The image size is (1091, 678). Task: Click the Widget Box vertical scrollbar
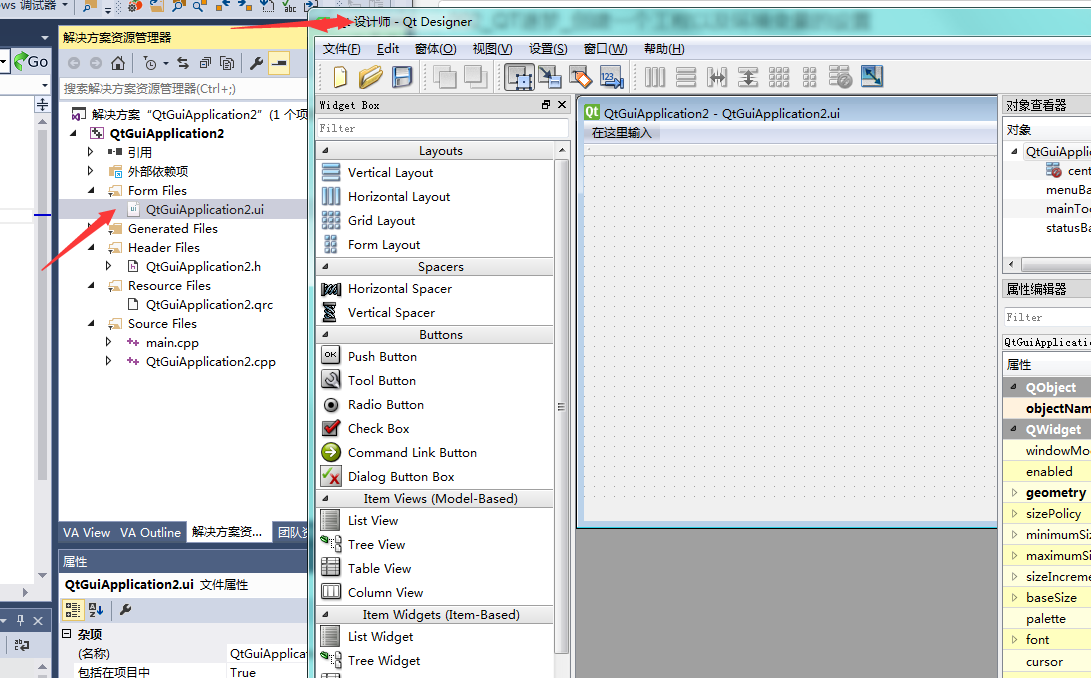562,407
